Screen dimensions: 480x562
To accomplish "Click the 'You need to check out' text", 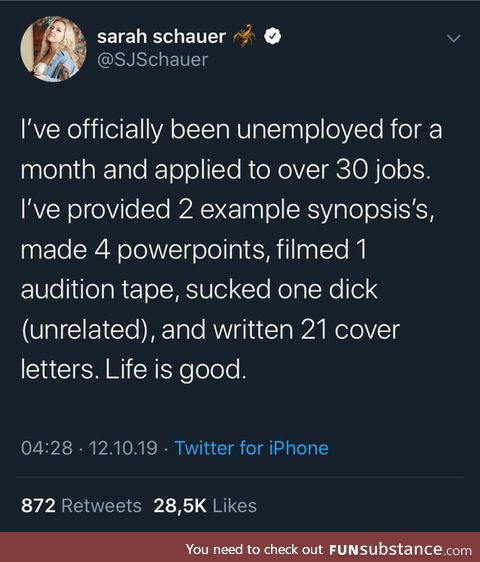I will pos(254,549).
